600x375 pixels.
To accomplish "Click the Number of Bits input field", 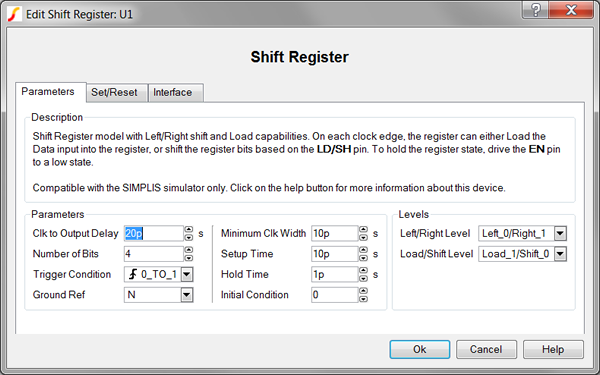I will point(154,254).
